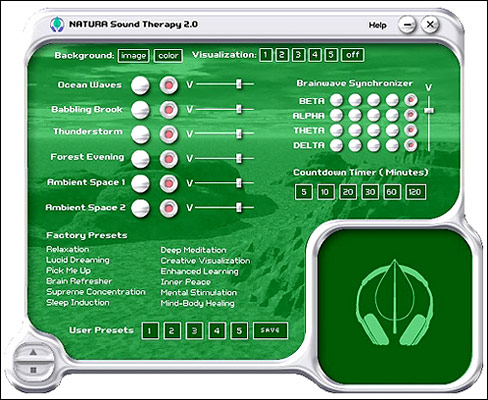Select third DELTA brainwave level

373,145
